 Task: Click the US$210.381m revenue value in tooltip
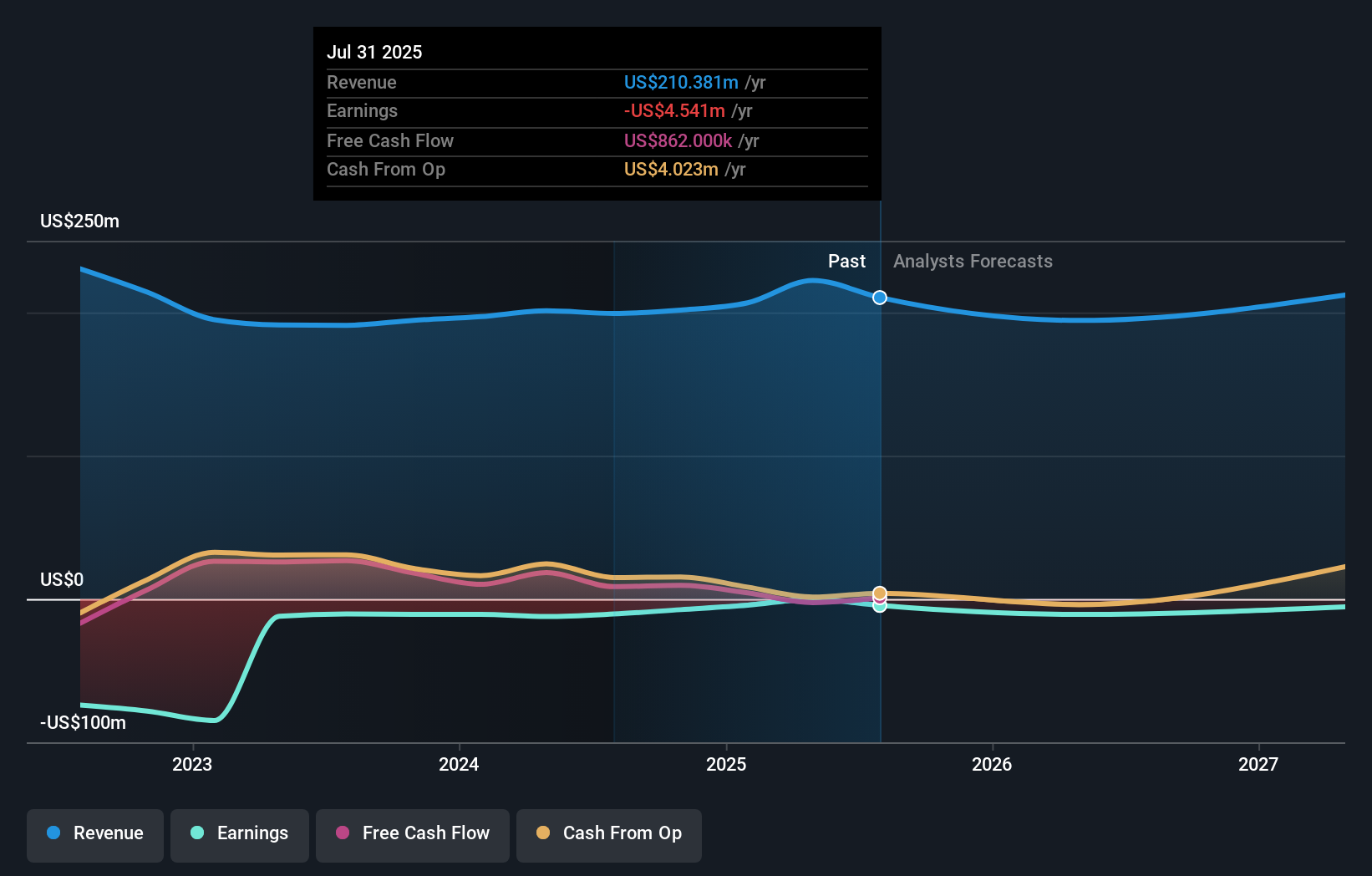(681, 83)
